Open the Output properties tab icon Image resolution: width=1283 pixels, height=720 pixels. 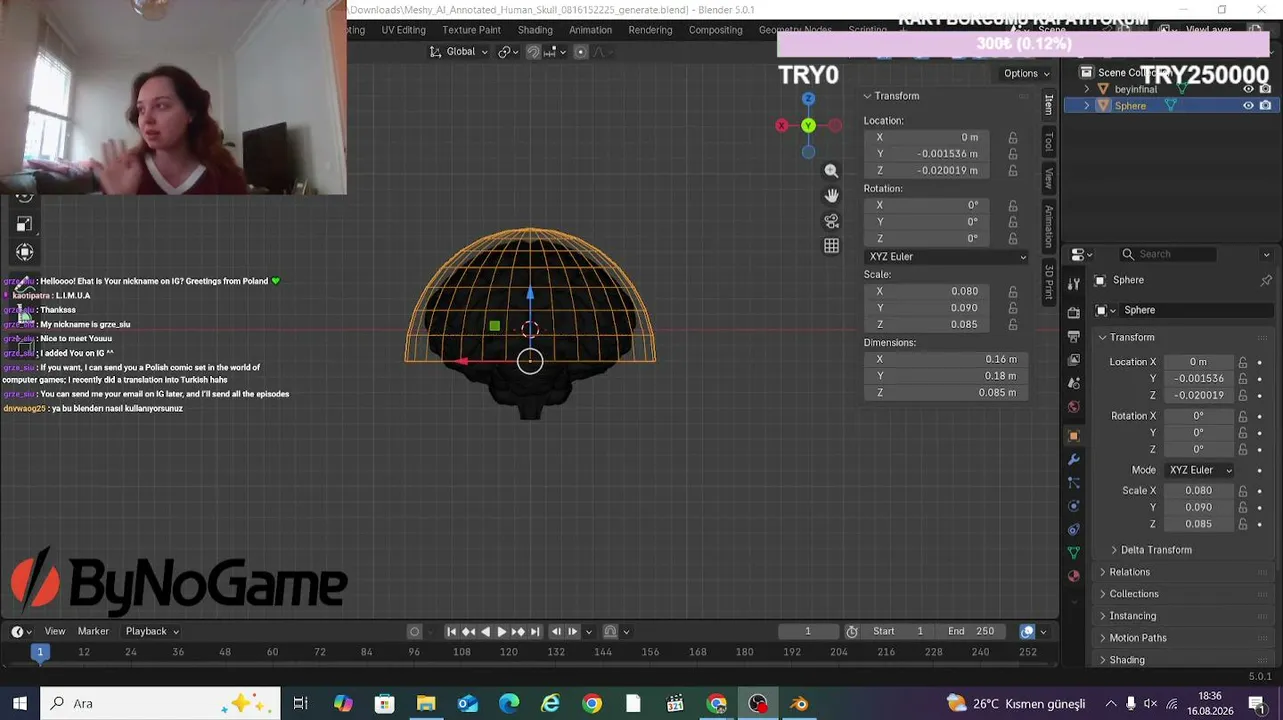1074,336
